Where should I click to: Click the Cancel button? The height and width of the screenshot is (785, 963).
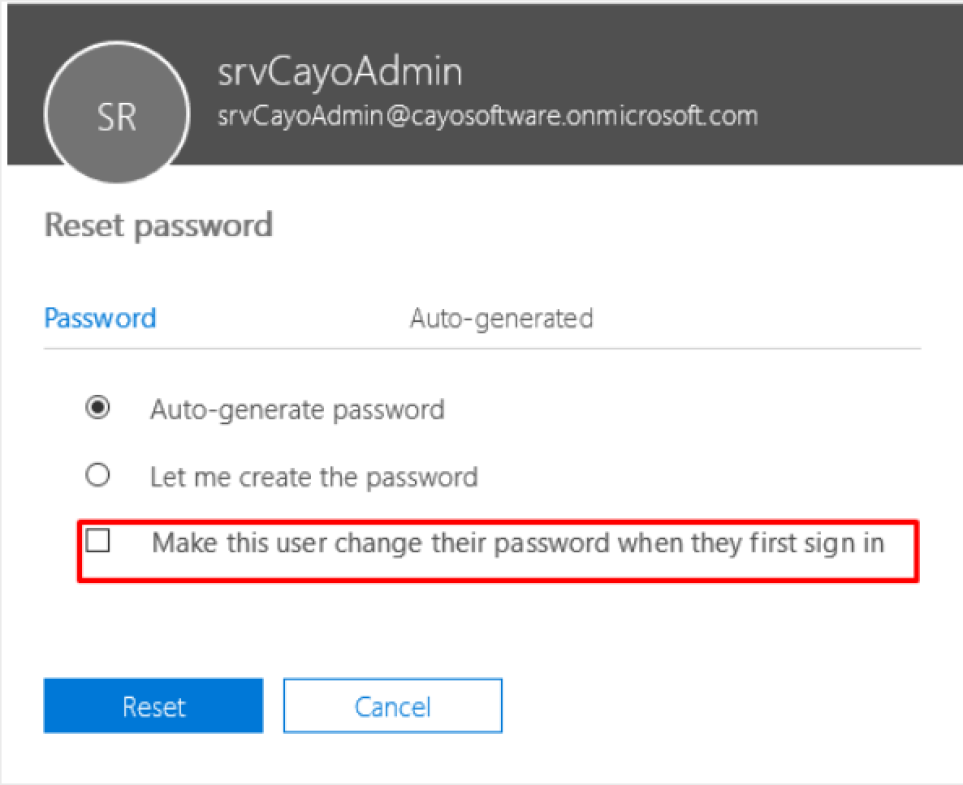pyautogui.click(x=393, y=706)
